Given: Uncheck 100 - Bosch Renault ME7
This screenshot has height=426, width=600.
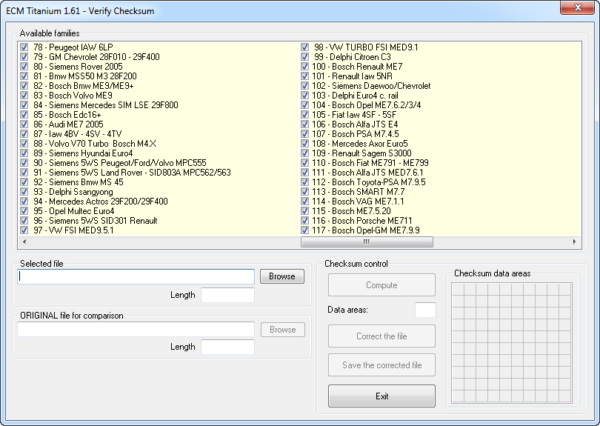Looking at the screenshot, I should pos(305,66).
